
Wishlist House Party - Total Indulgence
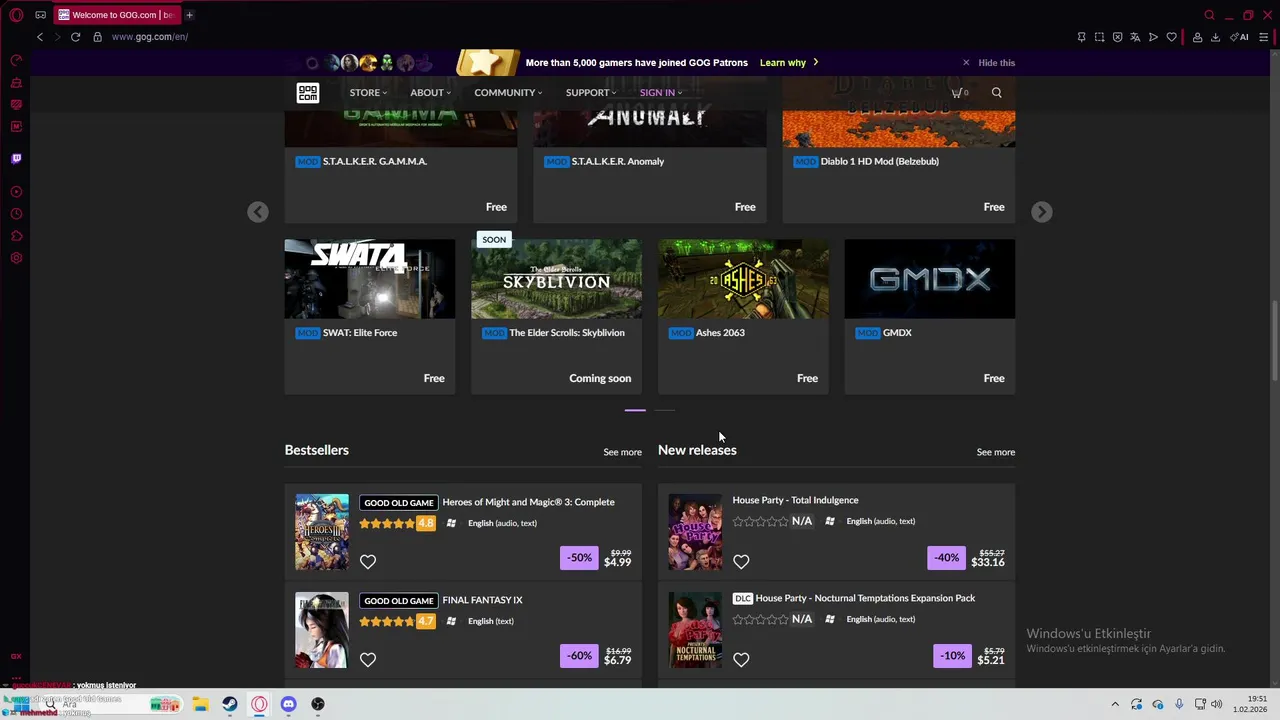741,562
